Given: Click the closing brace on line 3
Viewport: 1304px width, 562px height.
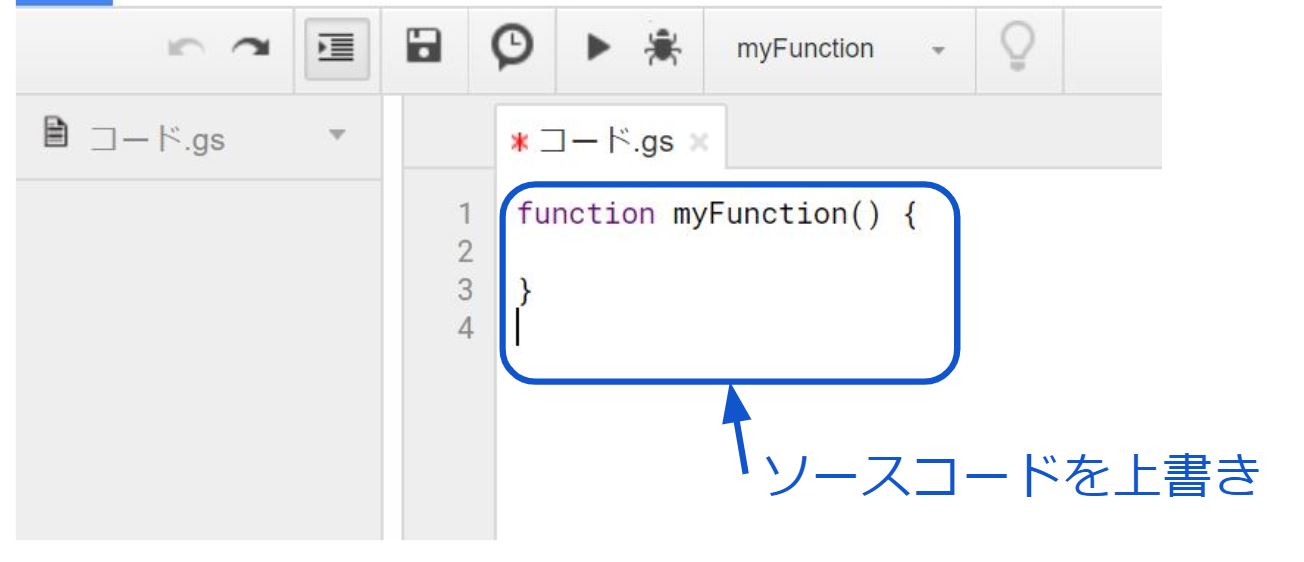Looking at the screenshot, I should click(x=525, y=291).
